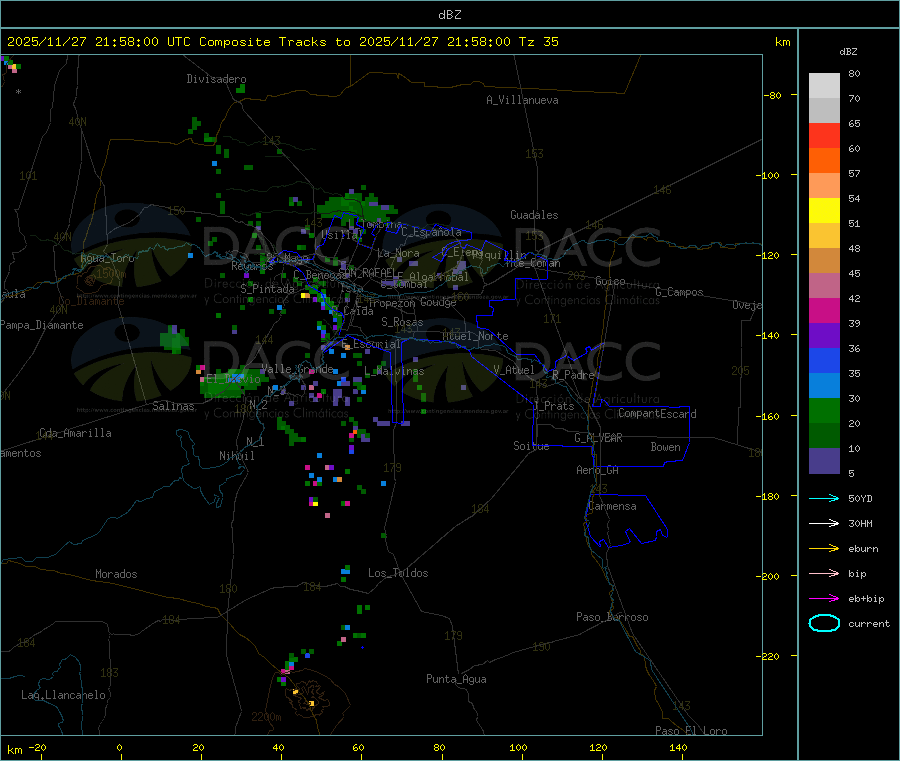This screenshot has height=761, width=900.
Task: Click the C_Española label
Action: pos(431,232)
